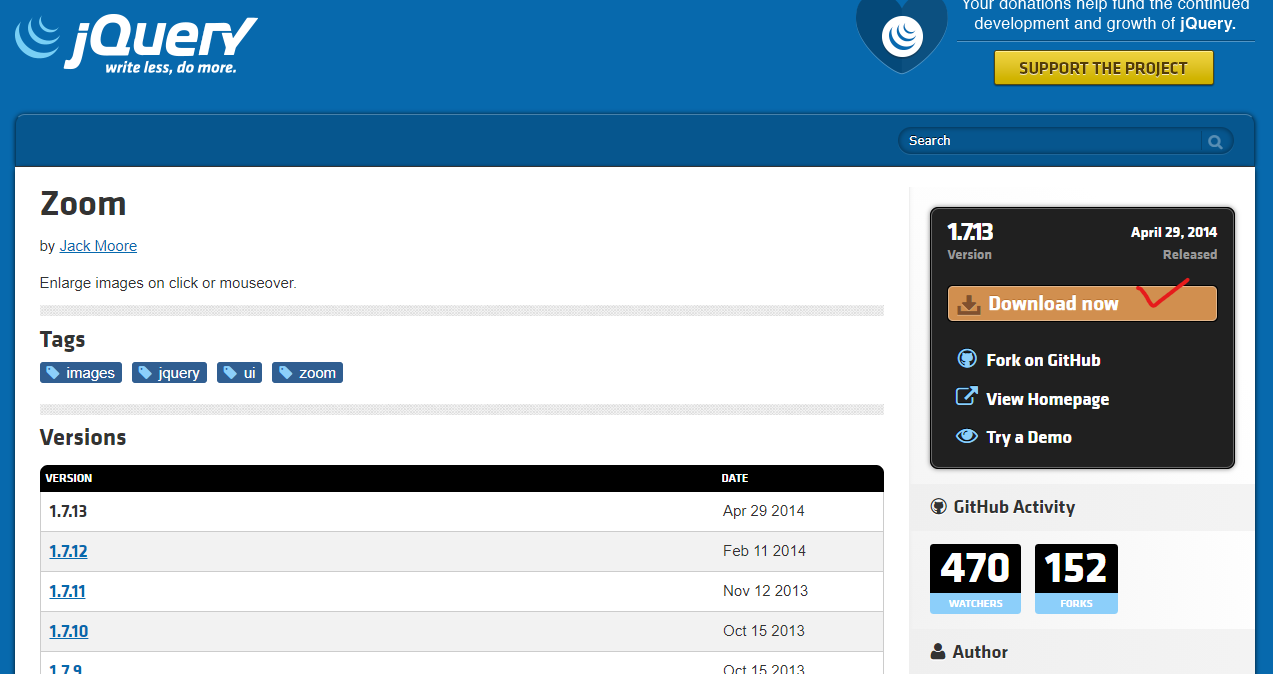Click the GitHub icon beside GitHub Activity
Screen dimensions: 1273x674
[938, 507]
